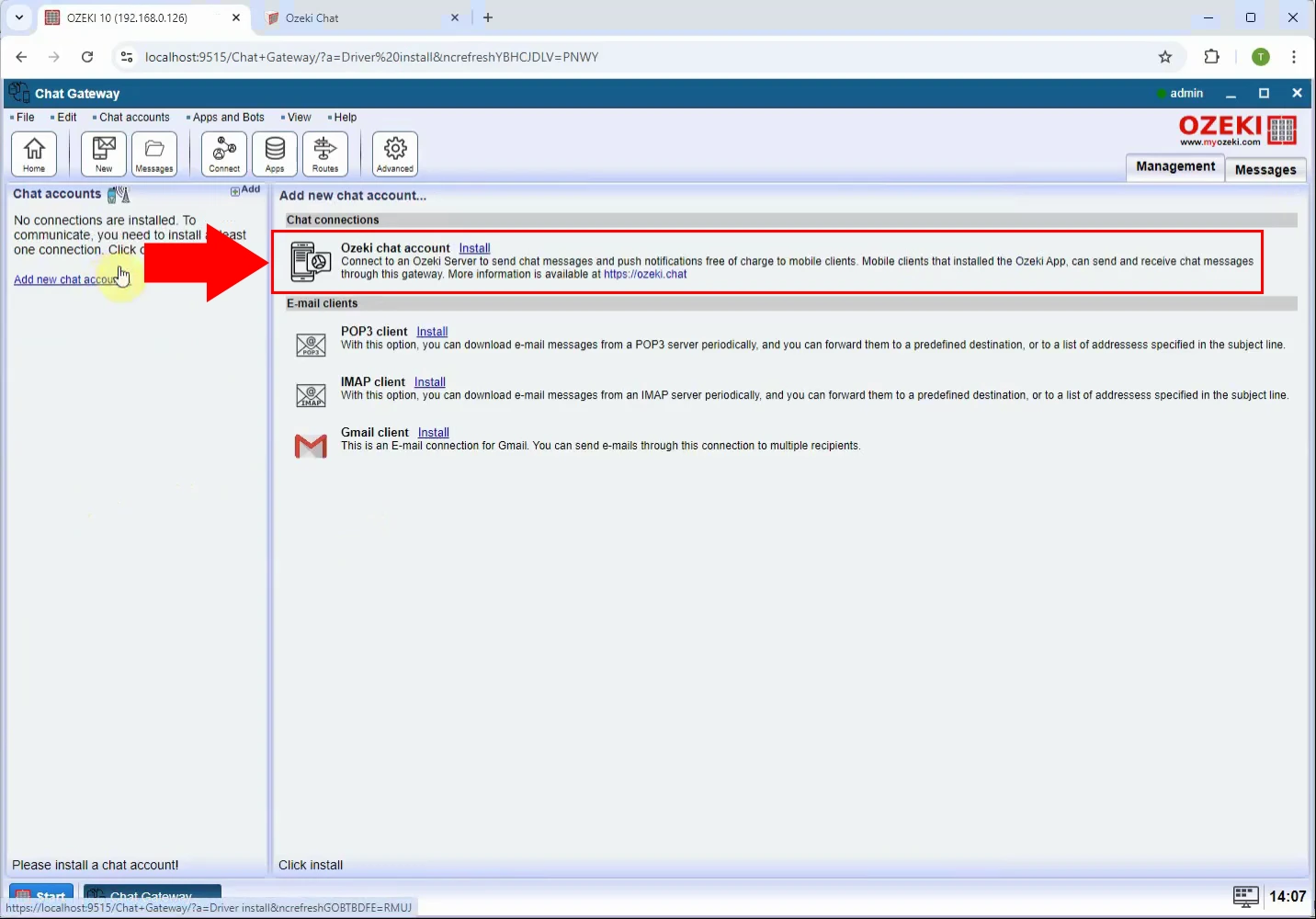
Task: Go back in browser history
Action: click(21, 57)
